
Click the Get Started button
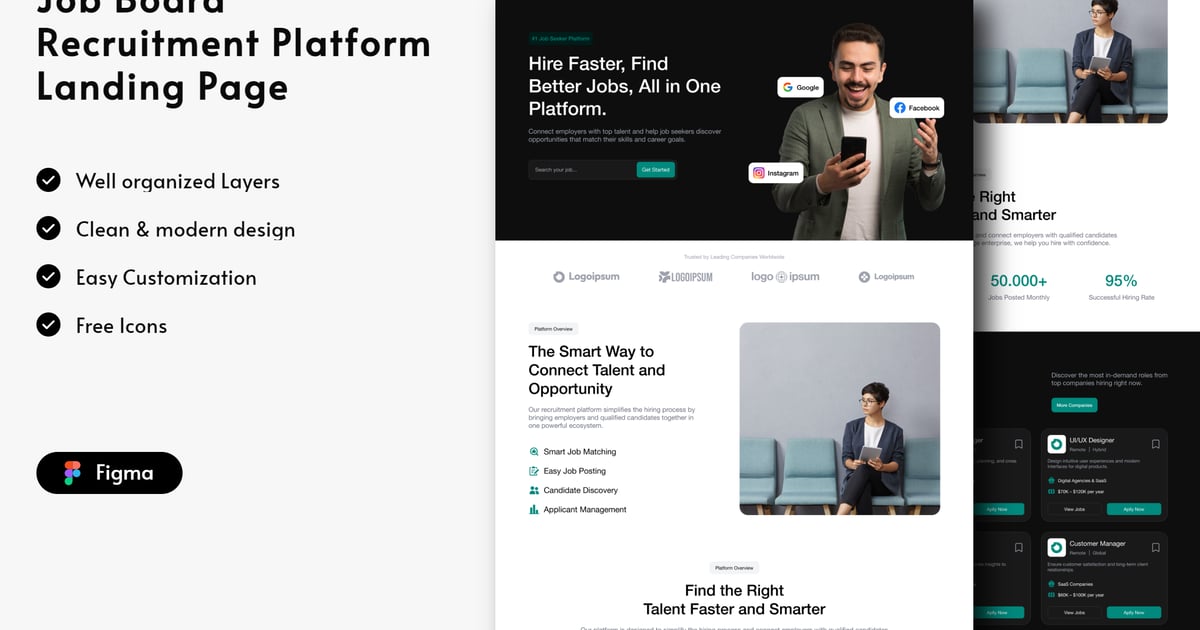point(656,170)
